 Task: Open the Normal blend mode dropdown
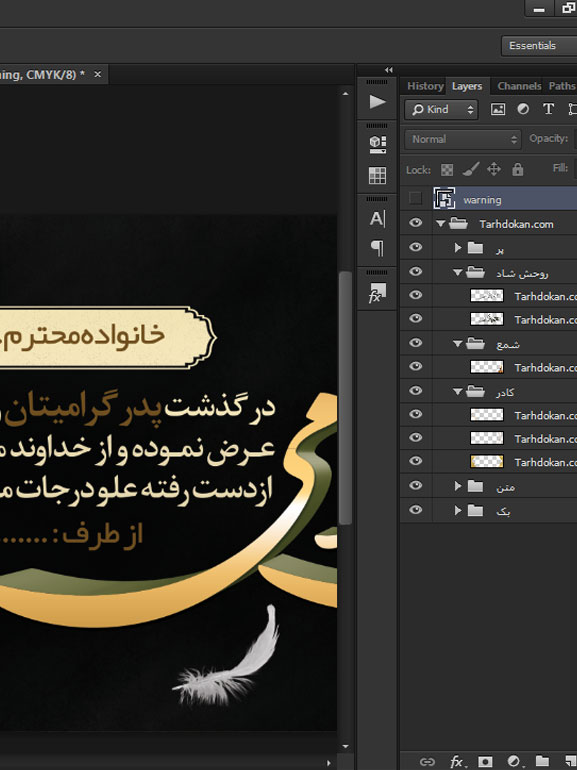[463, 139]
